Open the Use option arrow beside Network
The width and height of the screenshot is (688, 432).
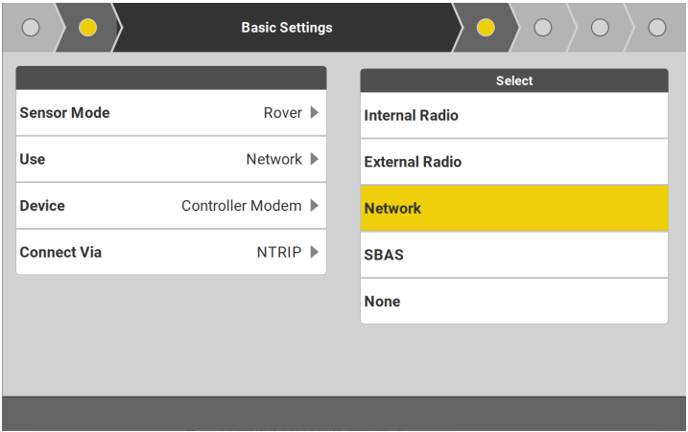(315, 159)
